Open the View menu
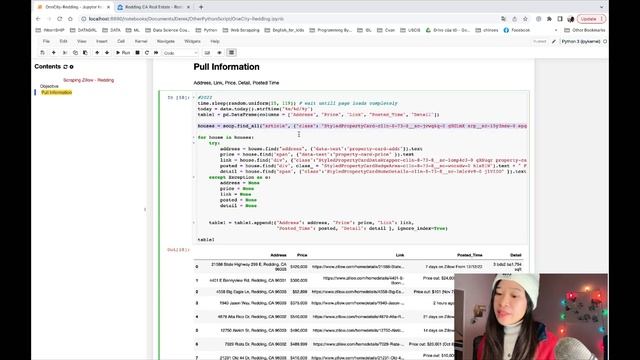 tap(82, 41)
